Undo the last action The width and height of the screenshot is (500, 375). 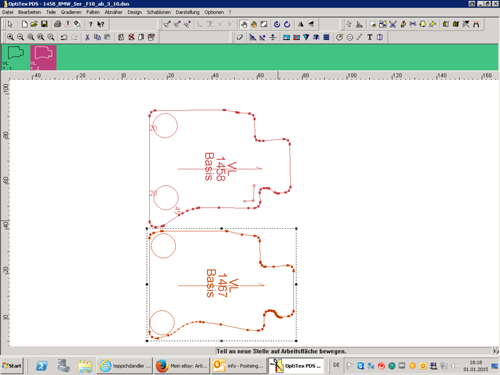(64, 37)
